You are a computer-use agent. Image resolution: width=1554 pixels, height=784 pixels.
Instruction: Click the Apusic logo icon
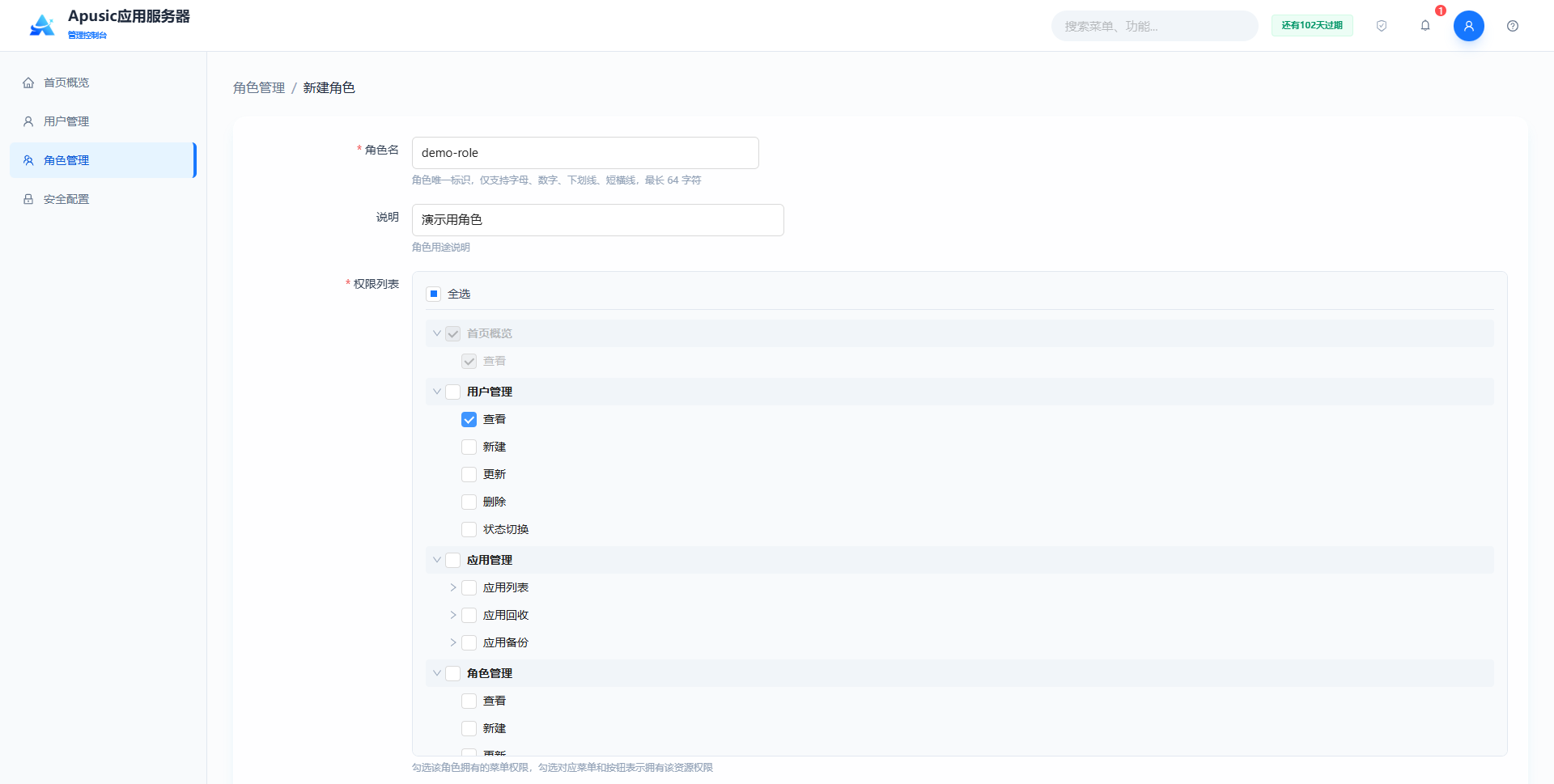[42, 26]
